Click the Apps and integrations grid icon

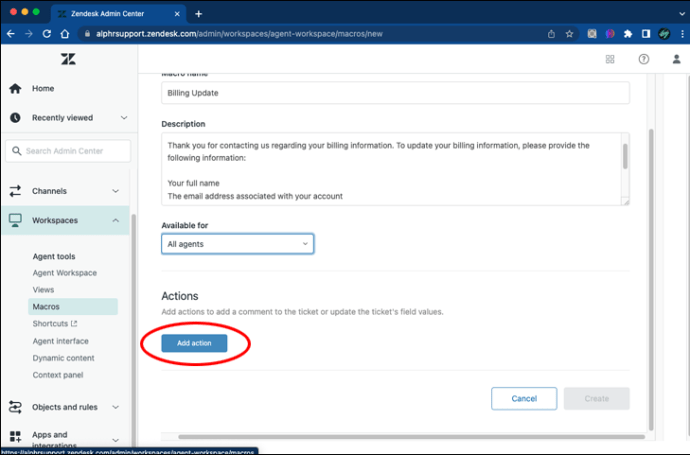(15, 436)
